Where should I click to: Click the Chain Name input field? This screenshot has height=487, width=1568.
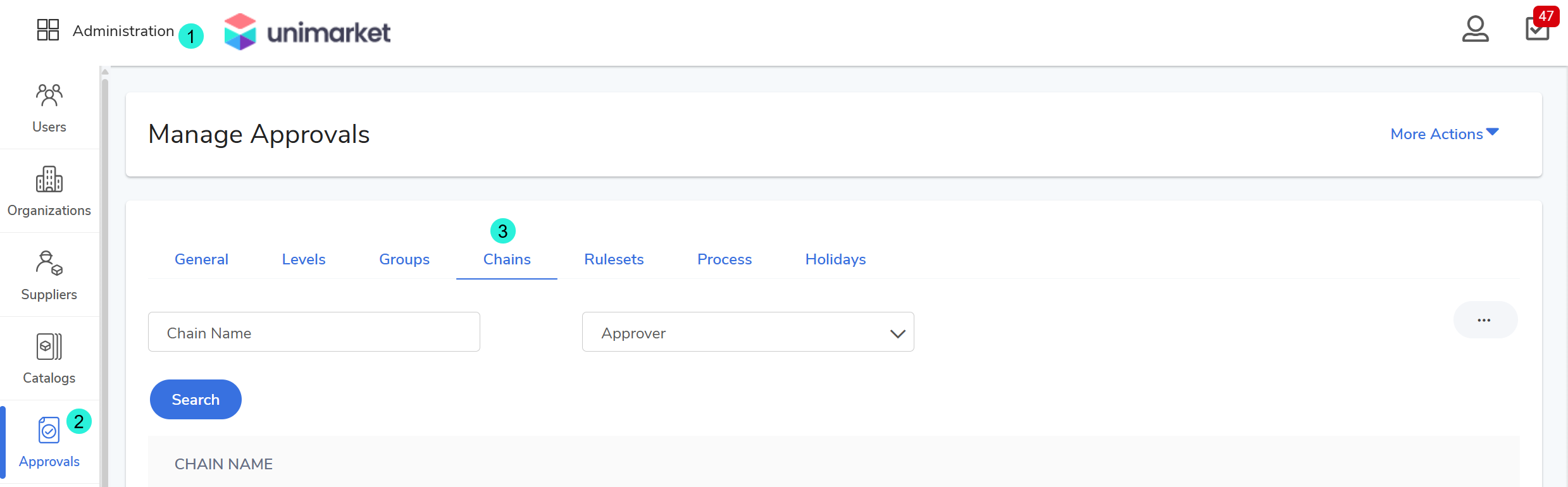pyautogui.click(x=314, y=332)
